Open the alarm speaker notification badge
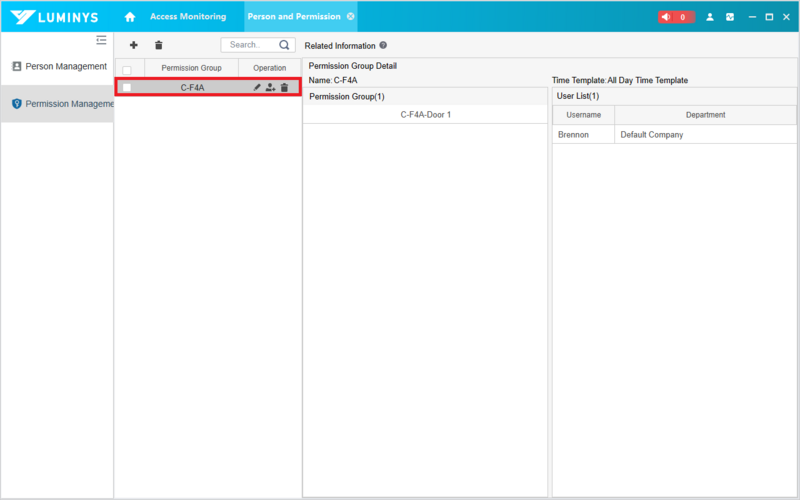Screen dimensions: 800x500 (x=676, y=17)
